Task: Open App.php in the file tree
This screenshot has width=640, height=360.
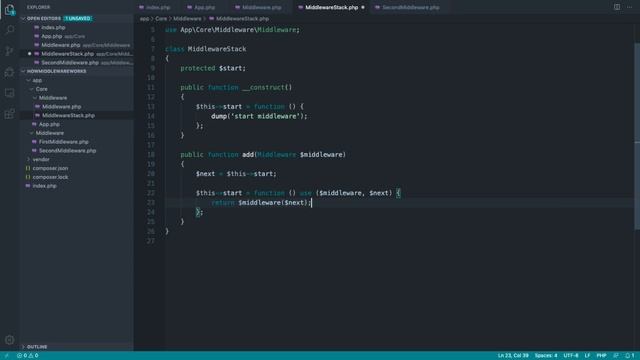Action: click(x=49, y=124)
